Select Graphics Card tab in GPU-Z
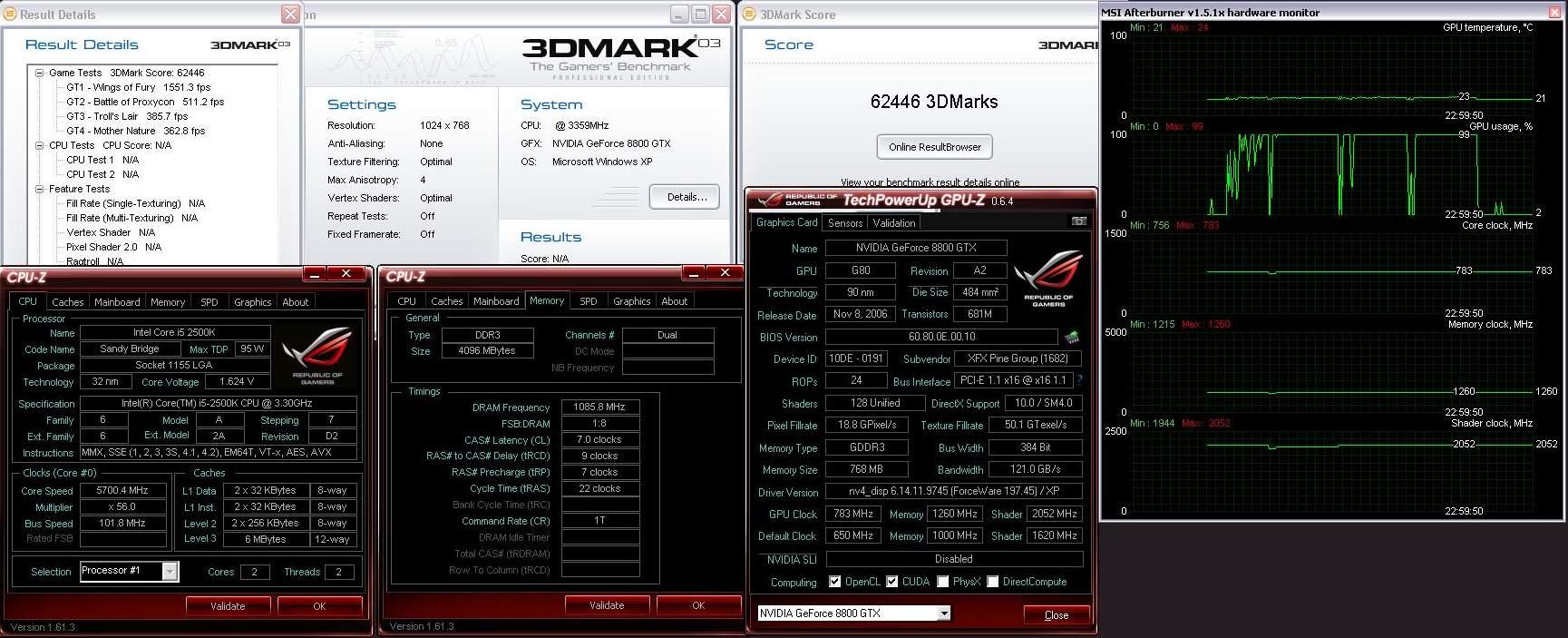 point(787,222)
